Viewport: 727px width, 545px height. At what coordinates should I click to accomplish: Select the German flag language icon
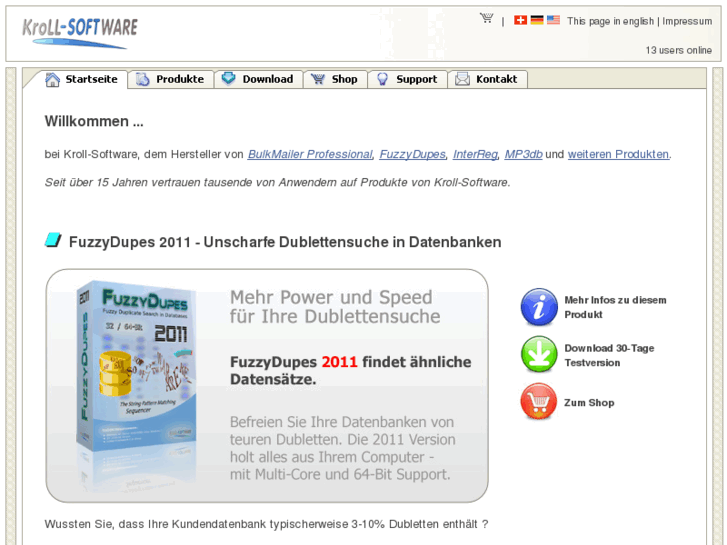click(537, 20)
